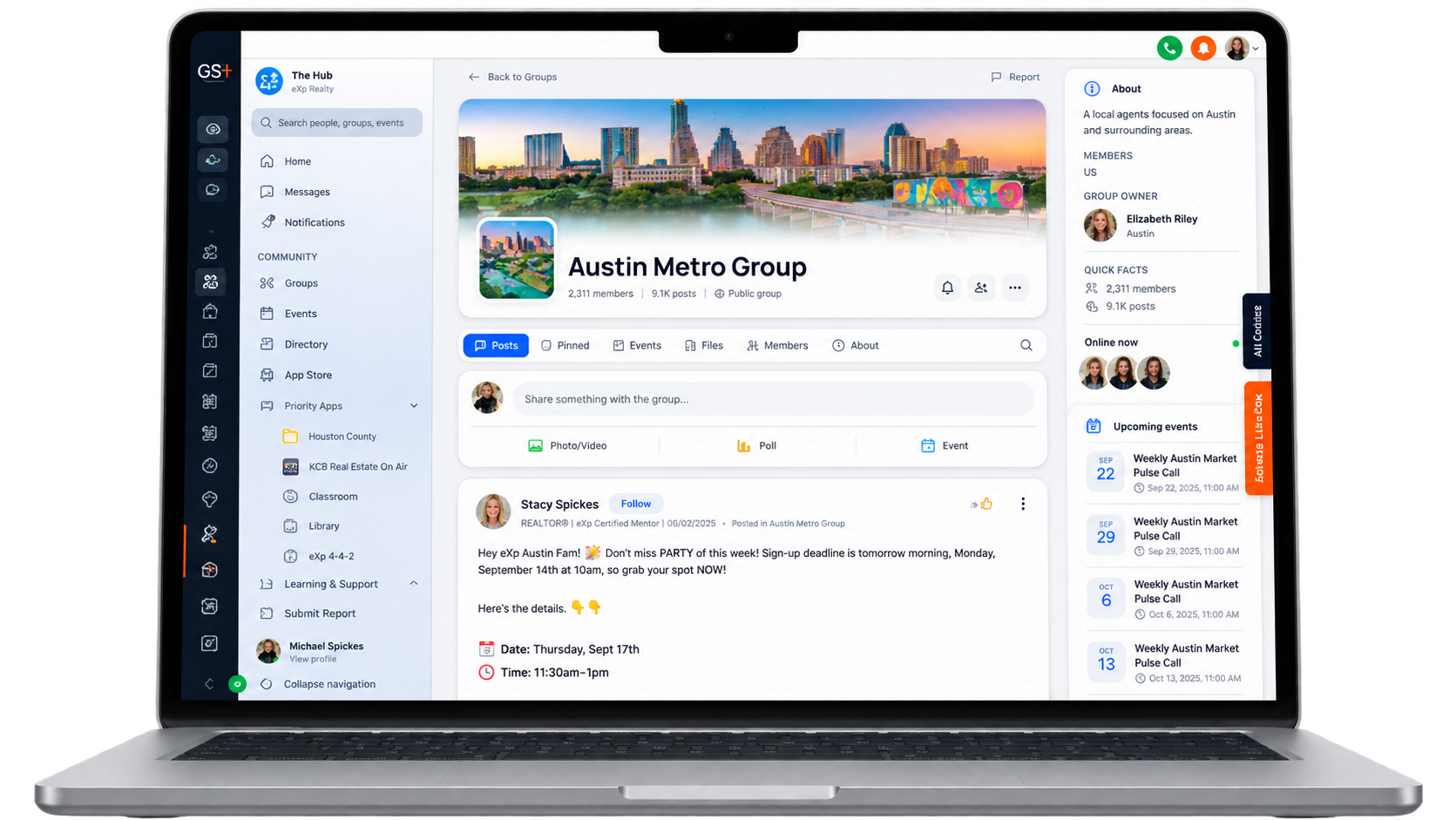Open the Sep 29 Weekly Austin Market Pulse Call
The height and width of the screenshot is (820, 1456).
(x=1164, y=536)
